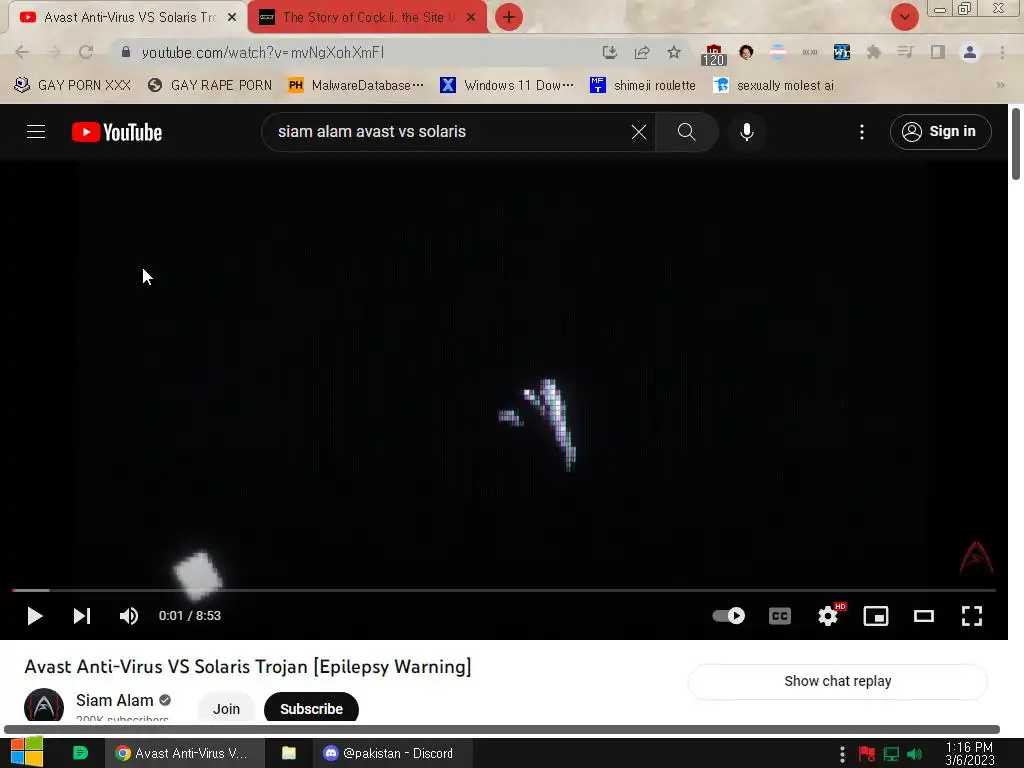Open the Chrome profile icon

970,52
